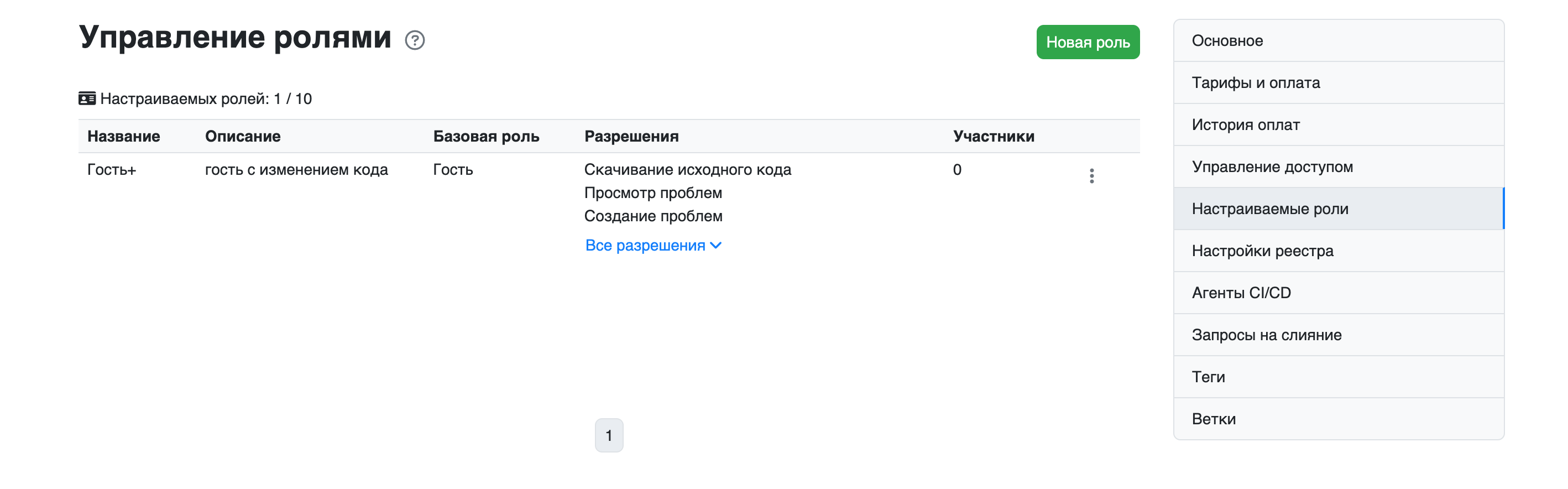Click the Название column header
This screenshot has height=489, width=1568.
coord(123,137)
